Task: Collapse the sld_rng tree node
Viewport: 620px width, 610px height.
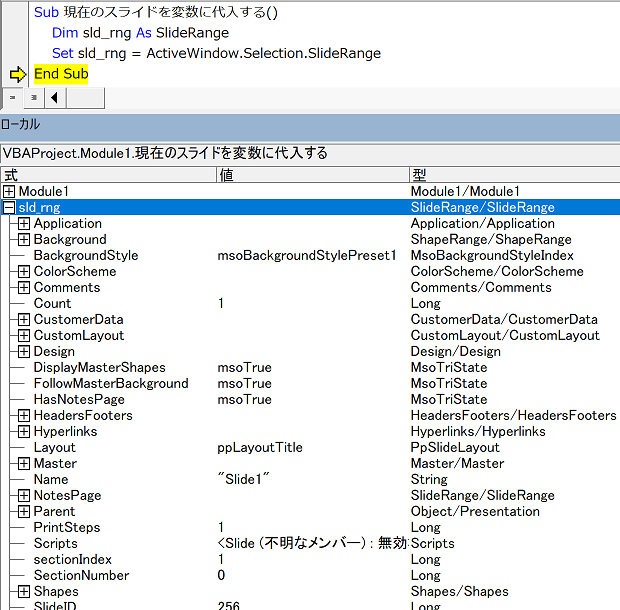Action: (x=9, y=208)
